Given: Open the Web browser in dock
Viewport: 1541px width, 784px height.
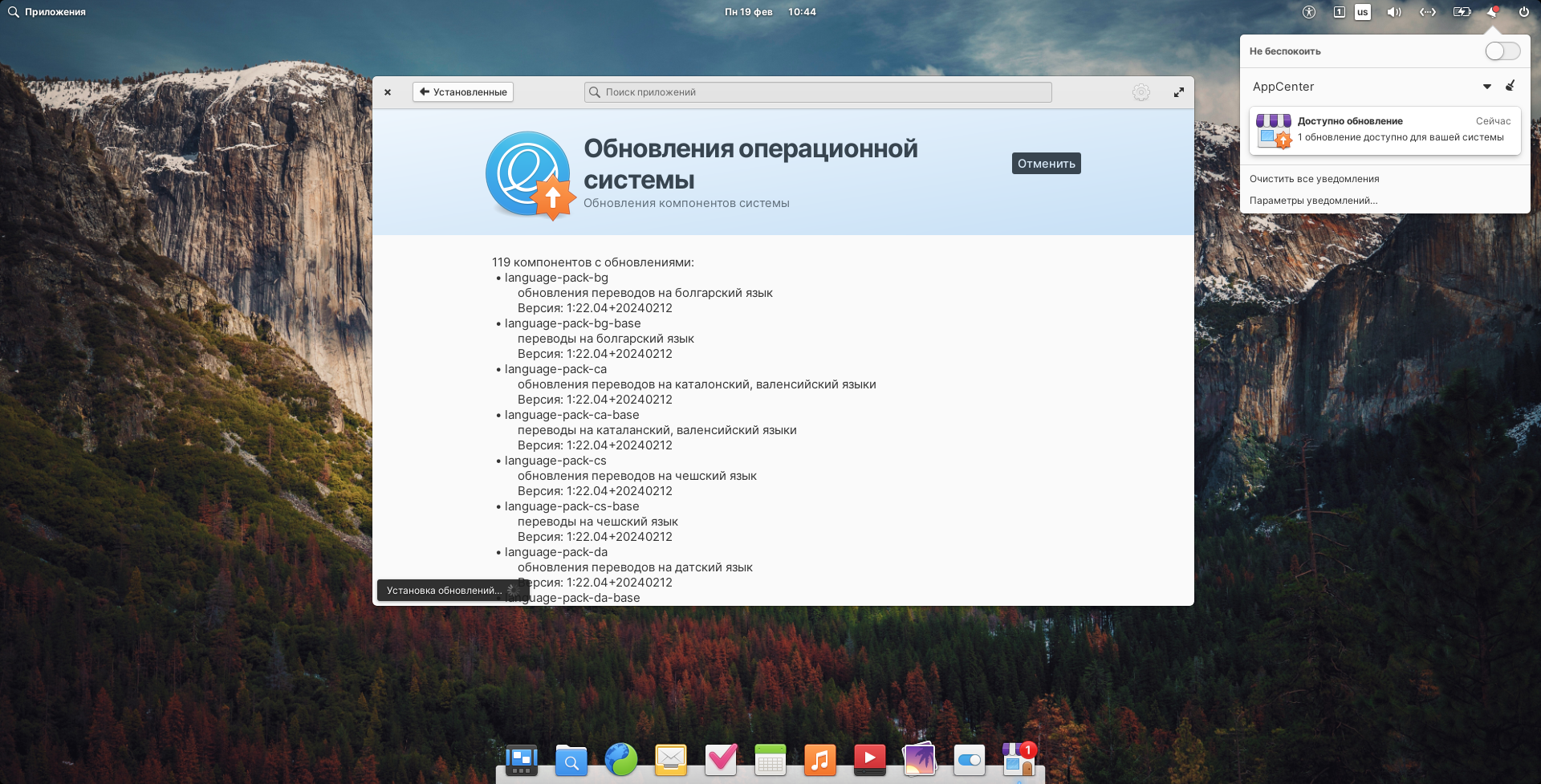Looking at the screenshot, I should pyautogui.click(x=621, y=759).
